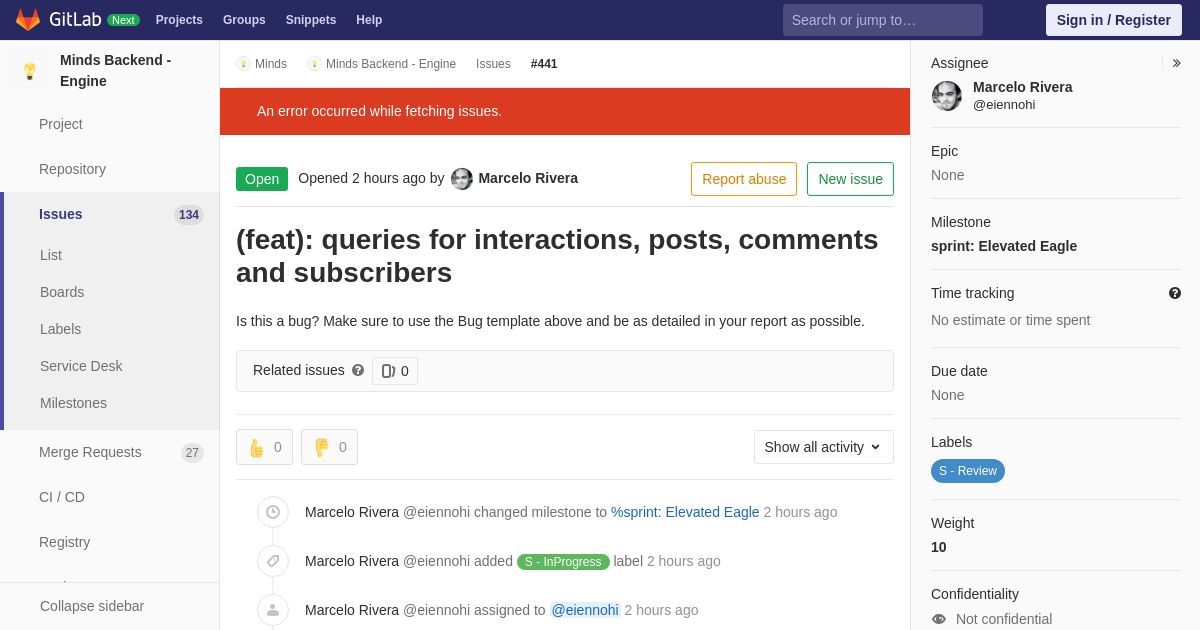The width and height of the screenshot is (1200, 630).
Task: Click the Minds Backend lightbulb project avatar
Action: [30, 71]
